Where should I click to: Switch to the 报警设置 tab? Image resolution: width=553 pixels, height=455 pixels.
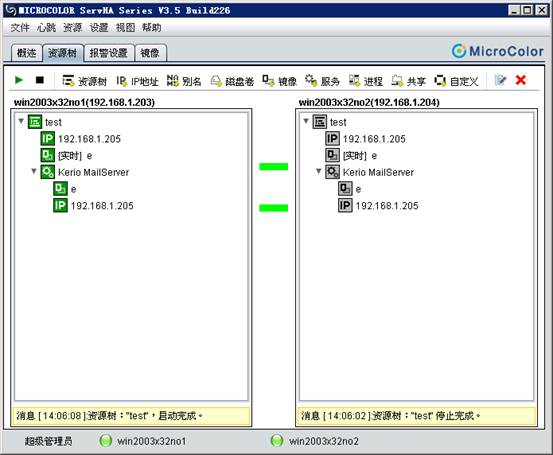tap(109, 53)
